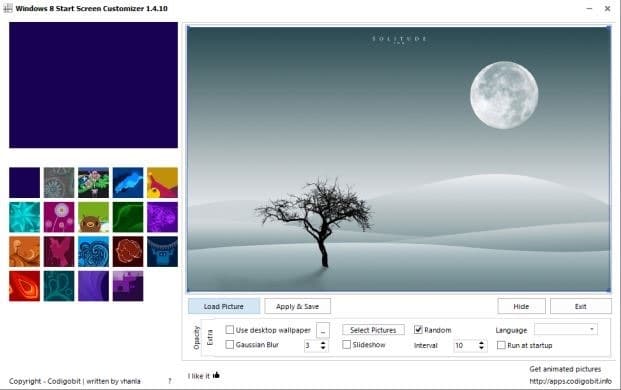Select the dark green leaf tile
621x390 pixels.
[128, 217]
